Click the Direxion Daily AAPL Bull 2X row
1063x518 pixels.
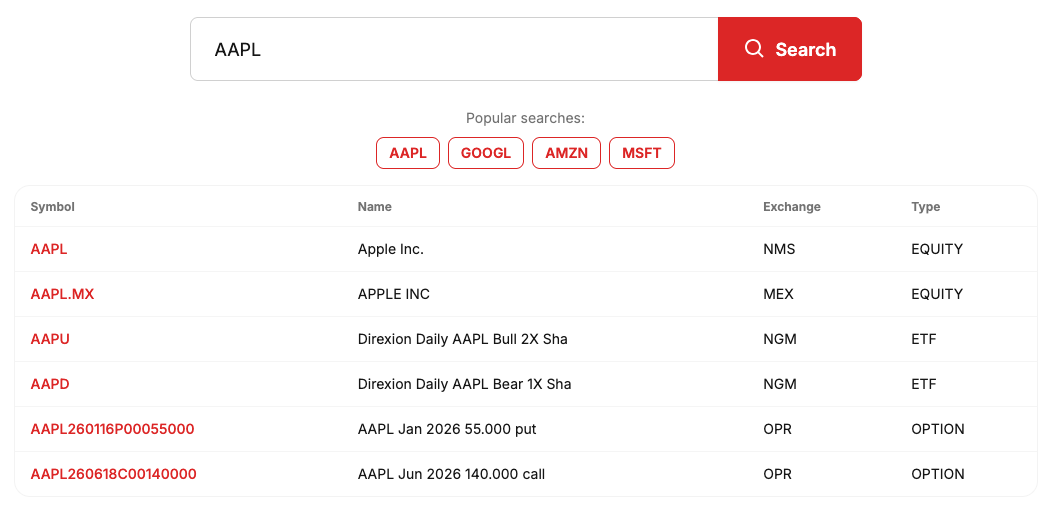462,339
